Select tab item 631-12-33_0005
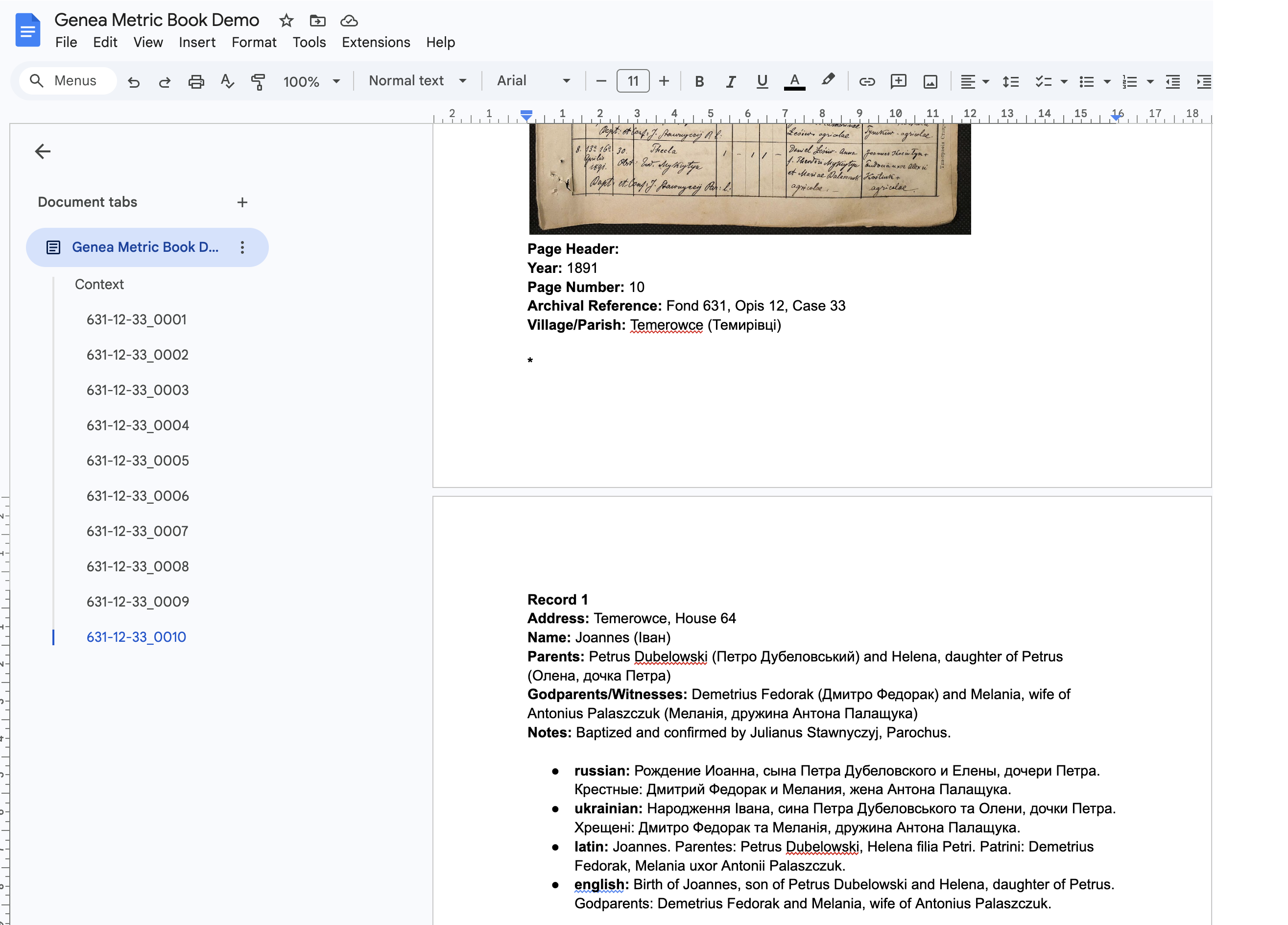 click(x=138, y=460)
